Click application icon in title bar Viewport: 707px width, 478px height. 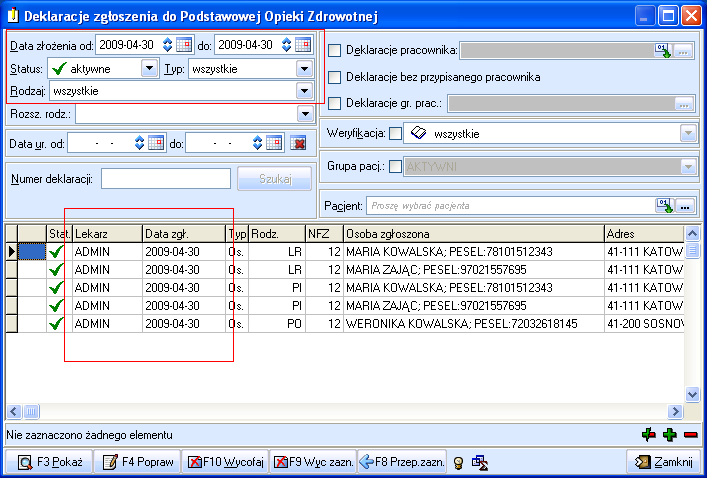tap(13, 16)
